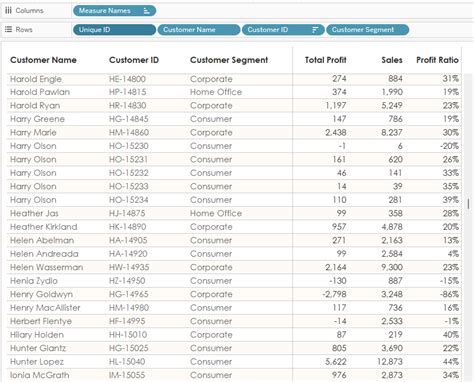Select the name Hunter Lopez
This screenshot has height=382, width=474.
point(37,362)
